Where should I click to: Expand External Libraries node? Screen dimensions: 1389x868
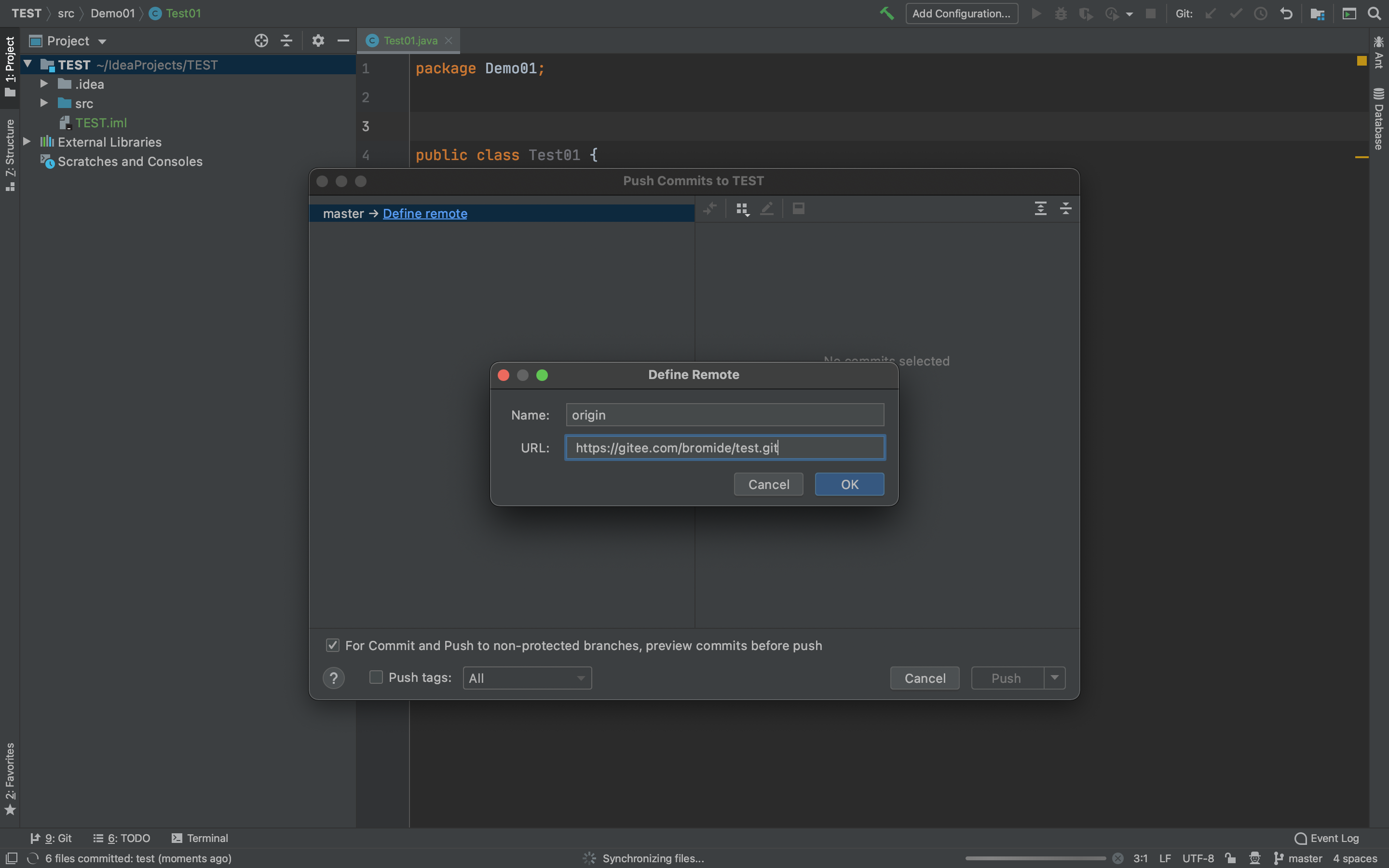27,141
